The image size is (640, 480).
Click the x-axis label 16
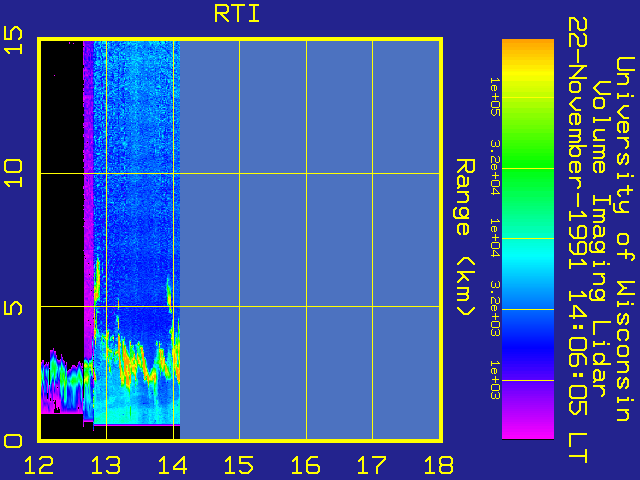pos(305,465)
